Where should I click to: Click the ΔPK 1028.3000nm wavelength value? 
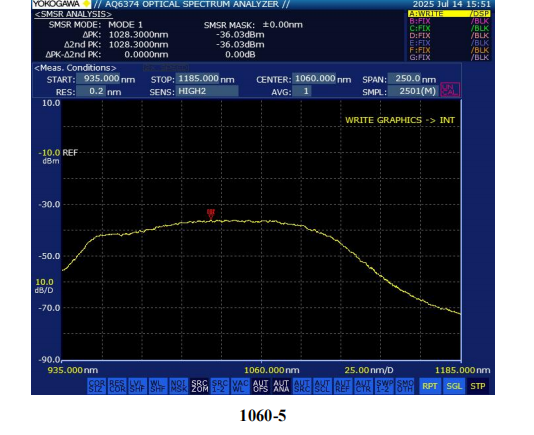138,35
